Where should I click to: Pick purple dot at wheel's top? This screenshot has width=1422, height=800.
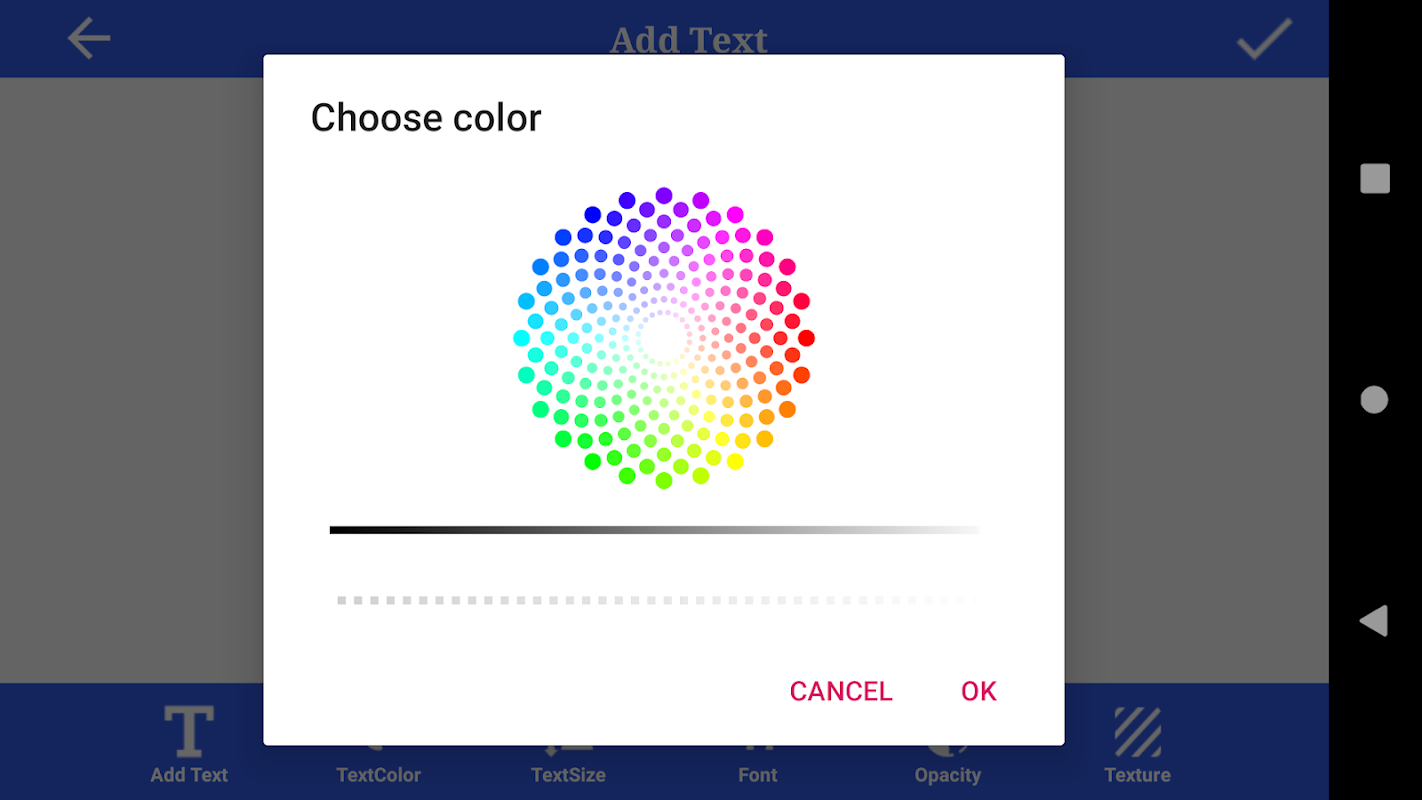coord(664,195)
